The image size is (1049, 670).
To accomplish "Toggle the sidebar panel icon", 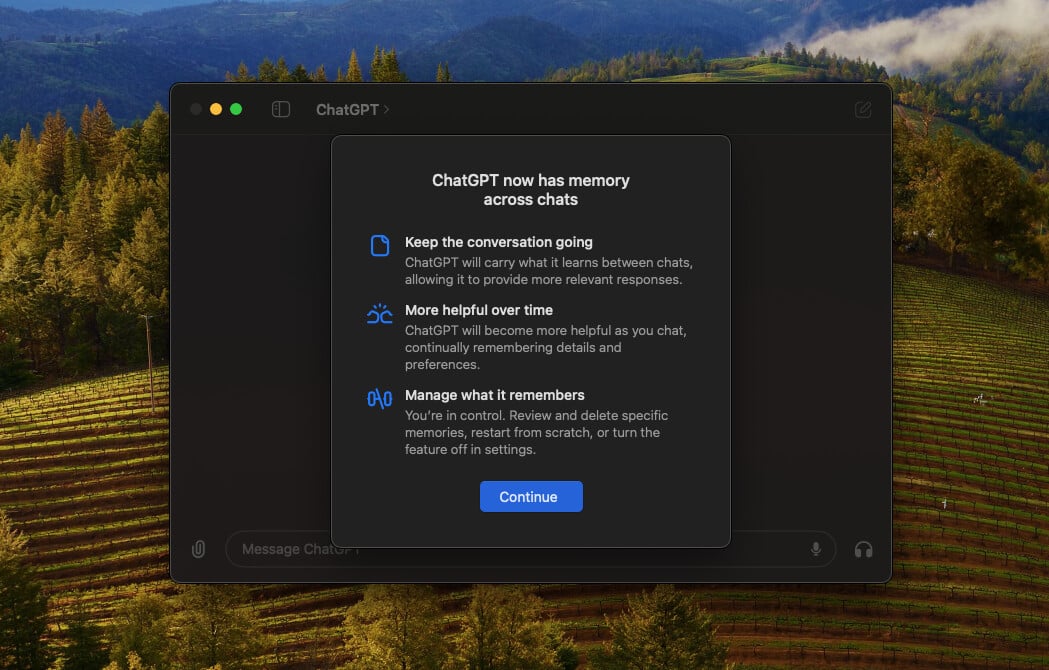I will click(281, 109).
